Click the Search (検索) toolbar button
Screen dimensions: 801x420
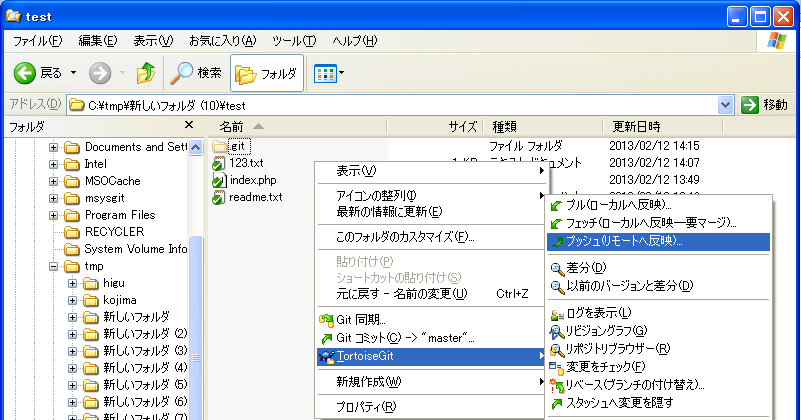pyautogui.click(x=196, y=73)
